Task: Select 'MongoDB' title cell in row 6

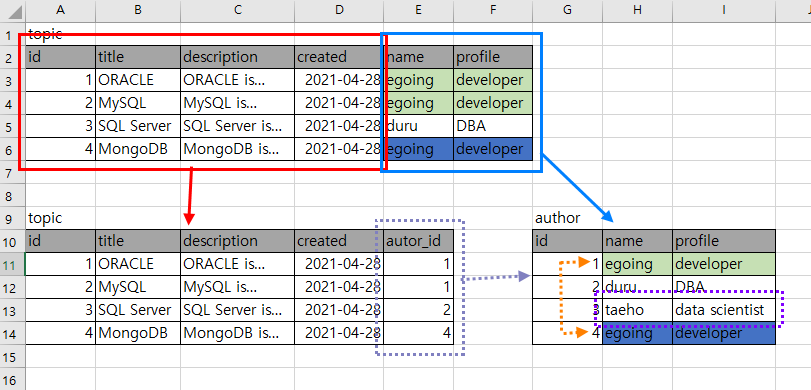Action: pos(138,149)
